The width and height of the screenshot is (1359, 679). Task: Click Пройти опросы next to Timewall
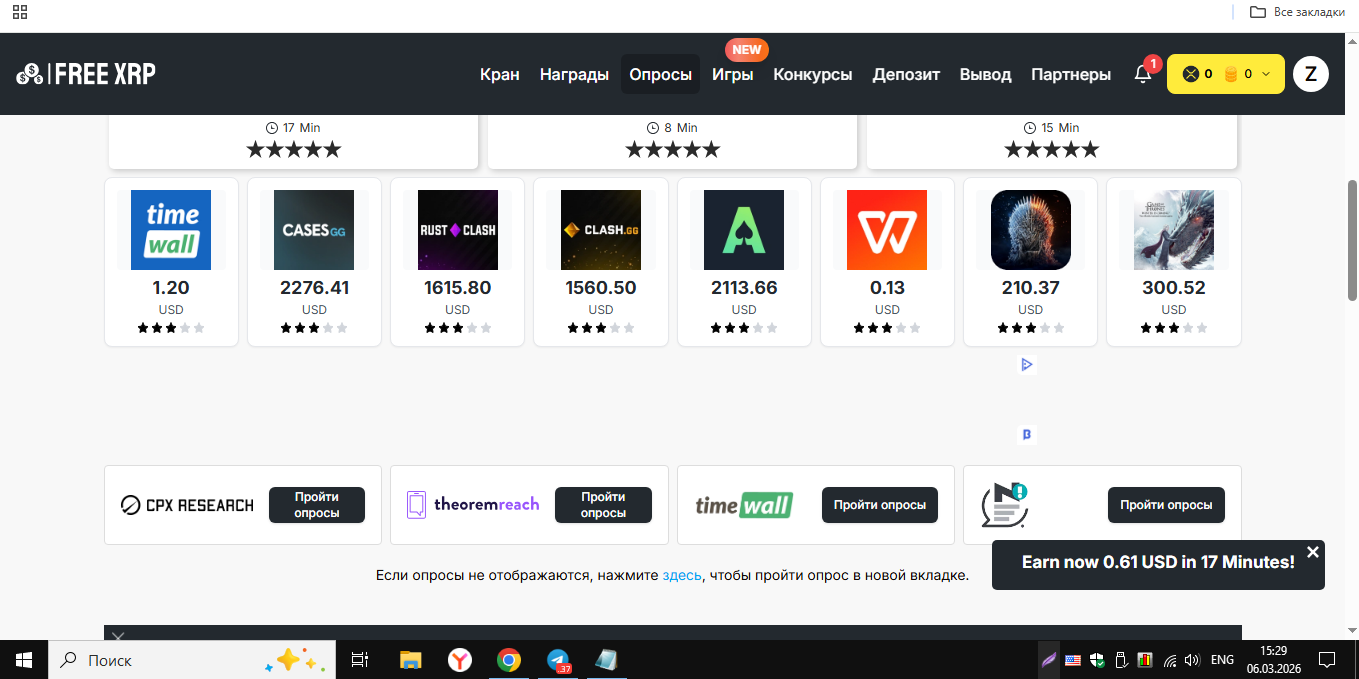880,505
